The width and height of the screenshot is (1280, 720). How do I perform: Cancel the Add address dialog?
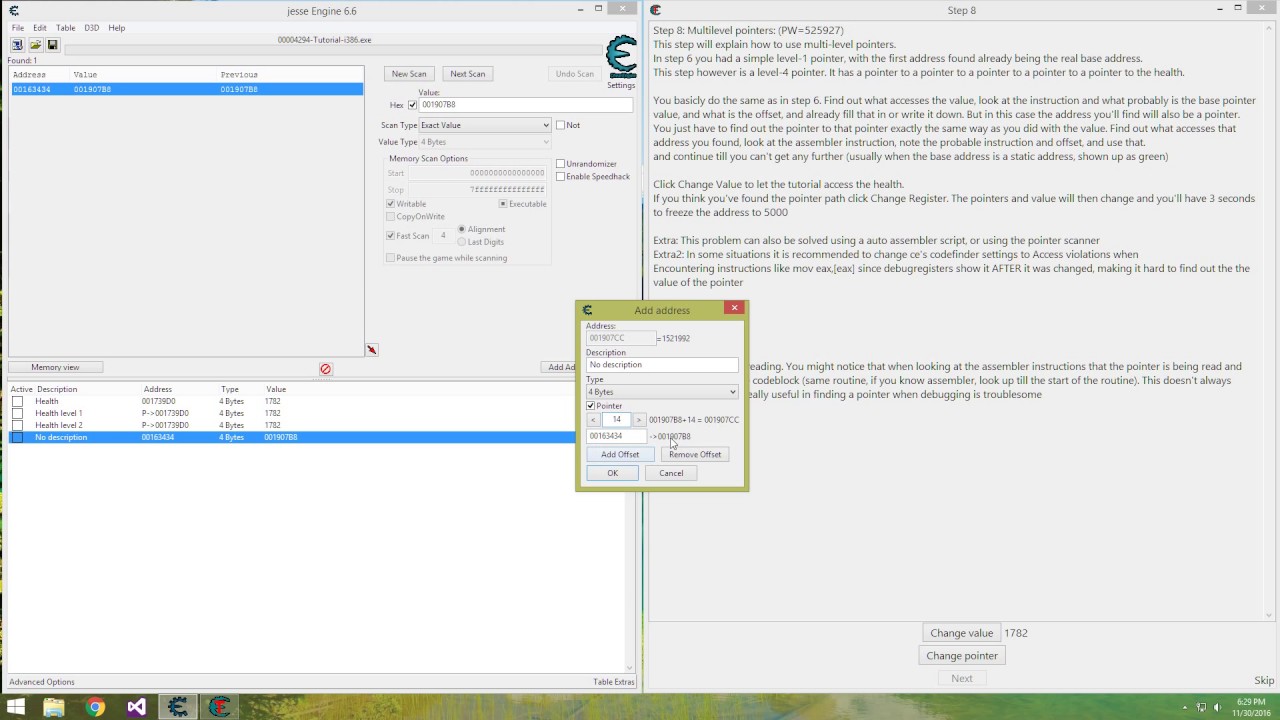click(x=671, y=473)
